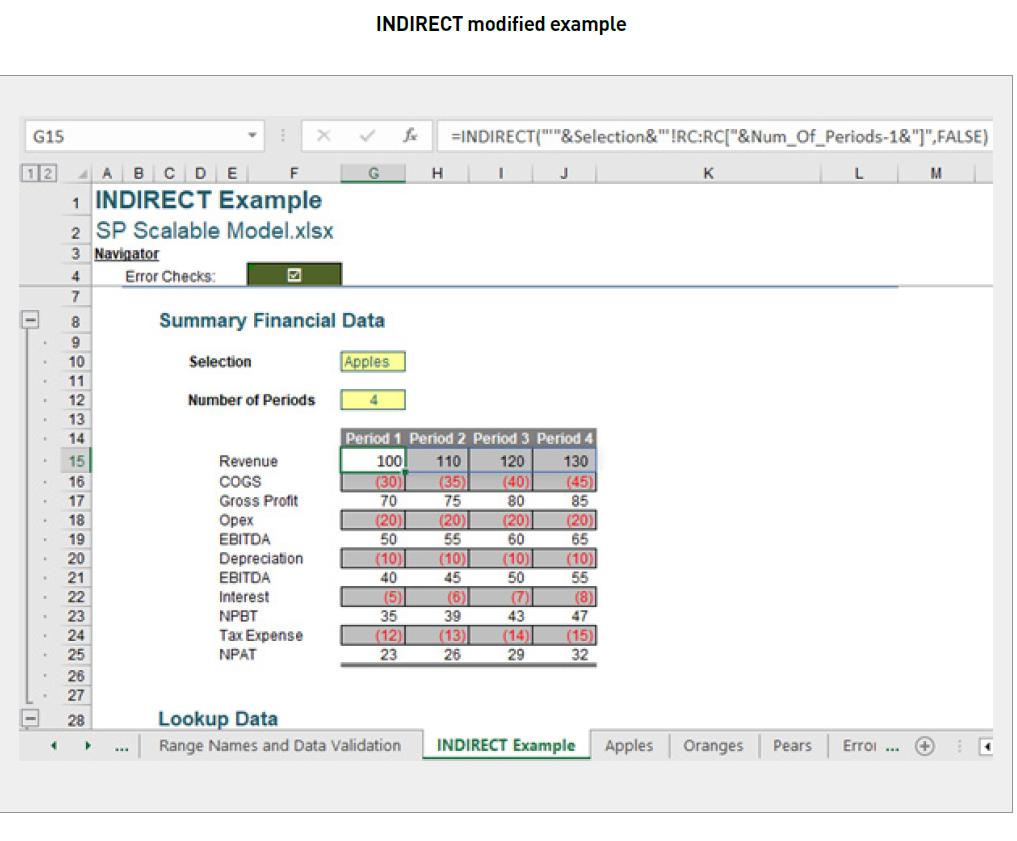Collapse the Summary Financial Data row group
The height and width of the screenshot is (841, 1017).
point(30,319)
